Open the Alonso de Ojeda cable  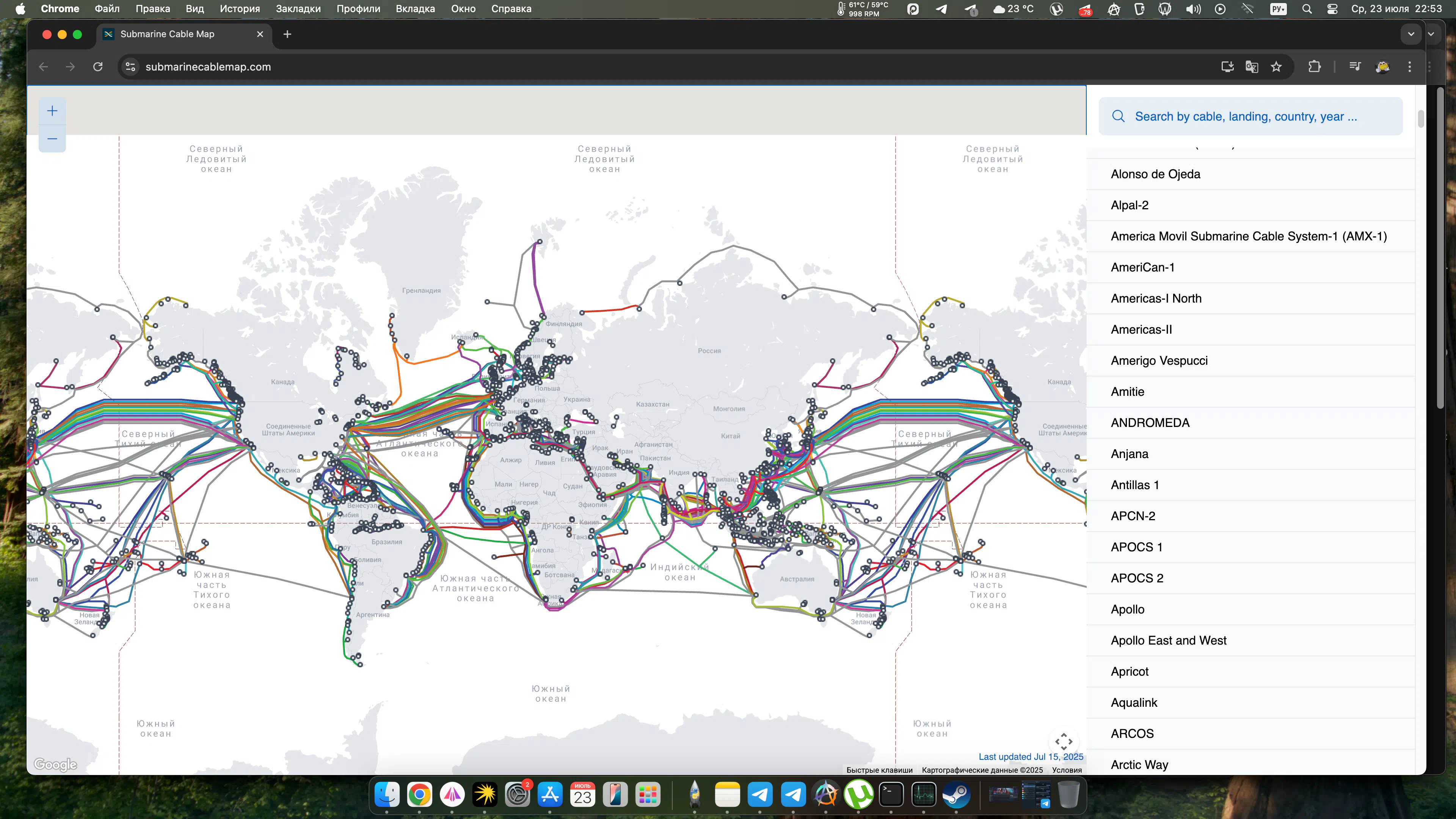(x=1250, y=174)
